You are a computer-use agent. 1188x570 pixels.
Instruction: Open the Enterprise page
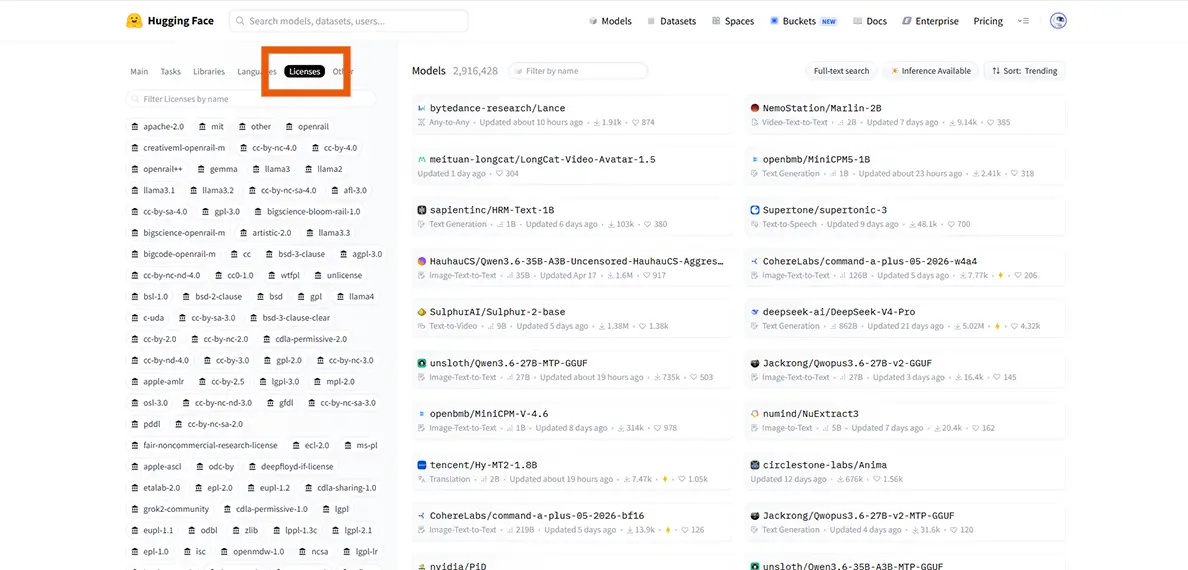(930, 21)
